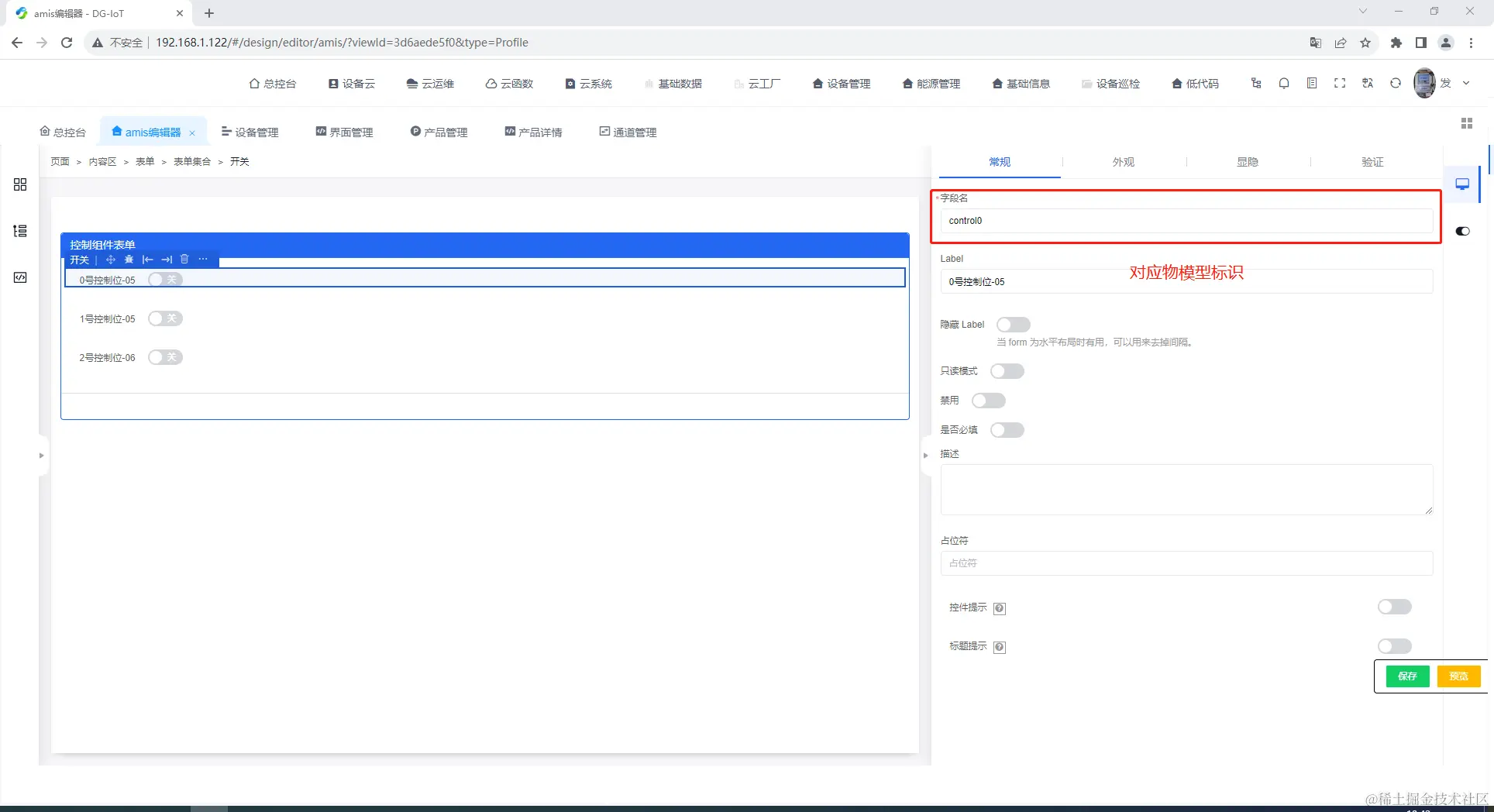Viewport: 1494px width, 812px height.
Task: Enable the 控件提示 switch
Action: (x=1395, y=607)
